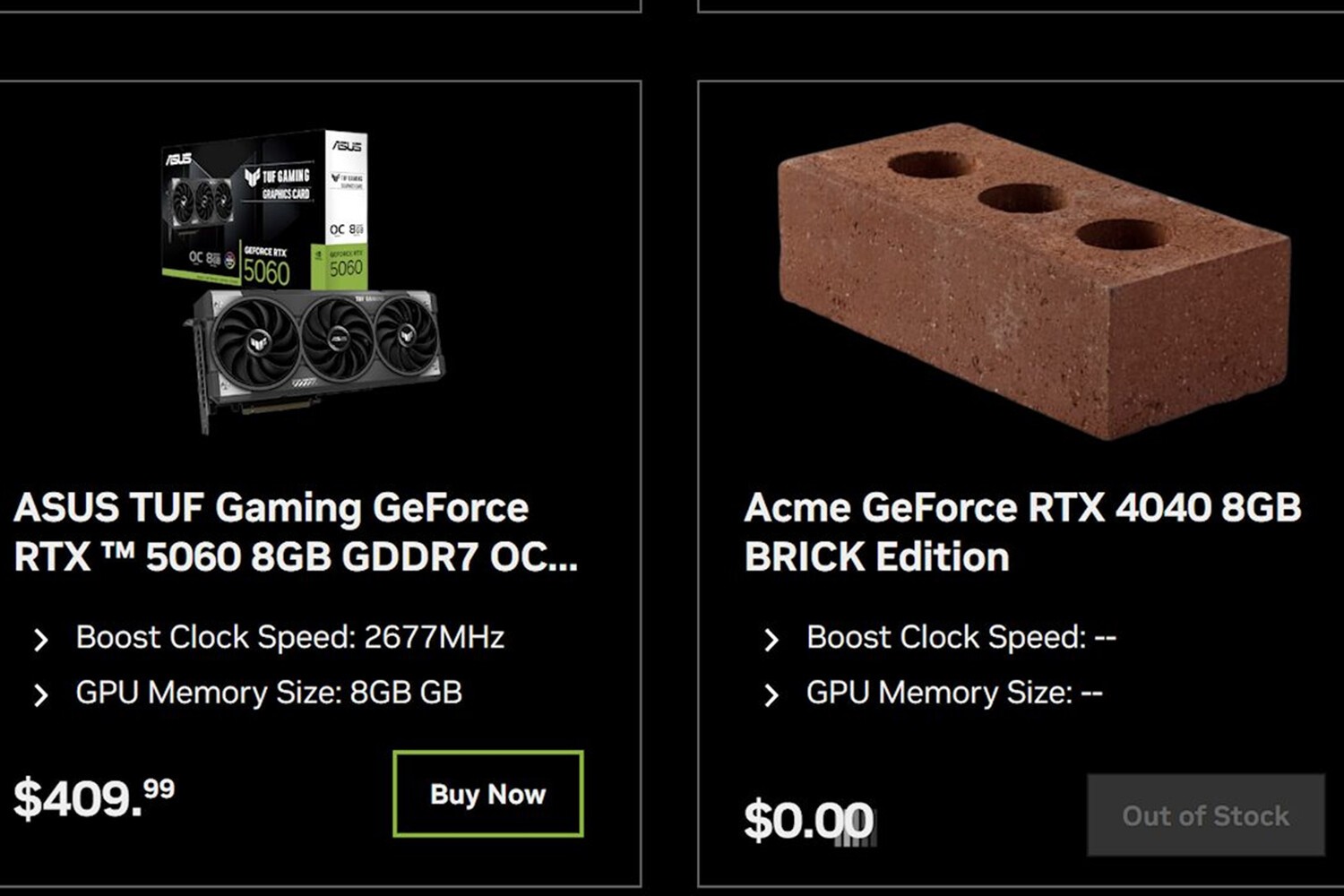Screen dimensions: 1344x896
Task: Open the Acme RTX 4040 BRICK Edition title
Action: pos(1021,532)
